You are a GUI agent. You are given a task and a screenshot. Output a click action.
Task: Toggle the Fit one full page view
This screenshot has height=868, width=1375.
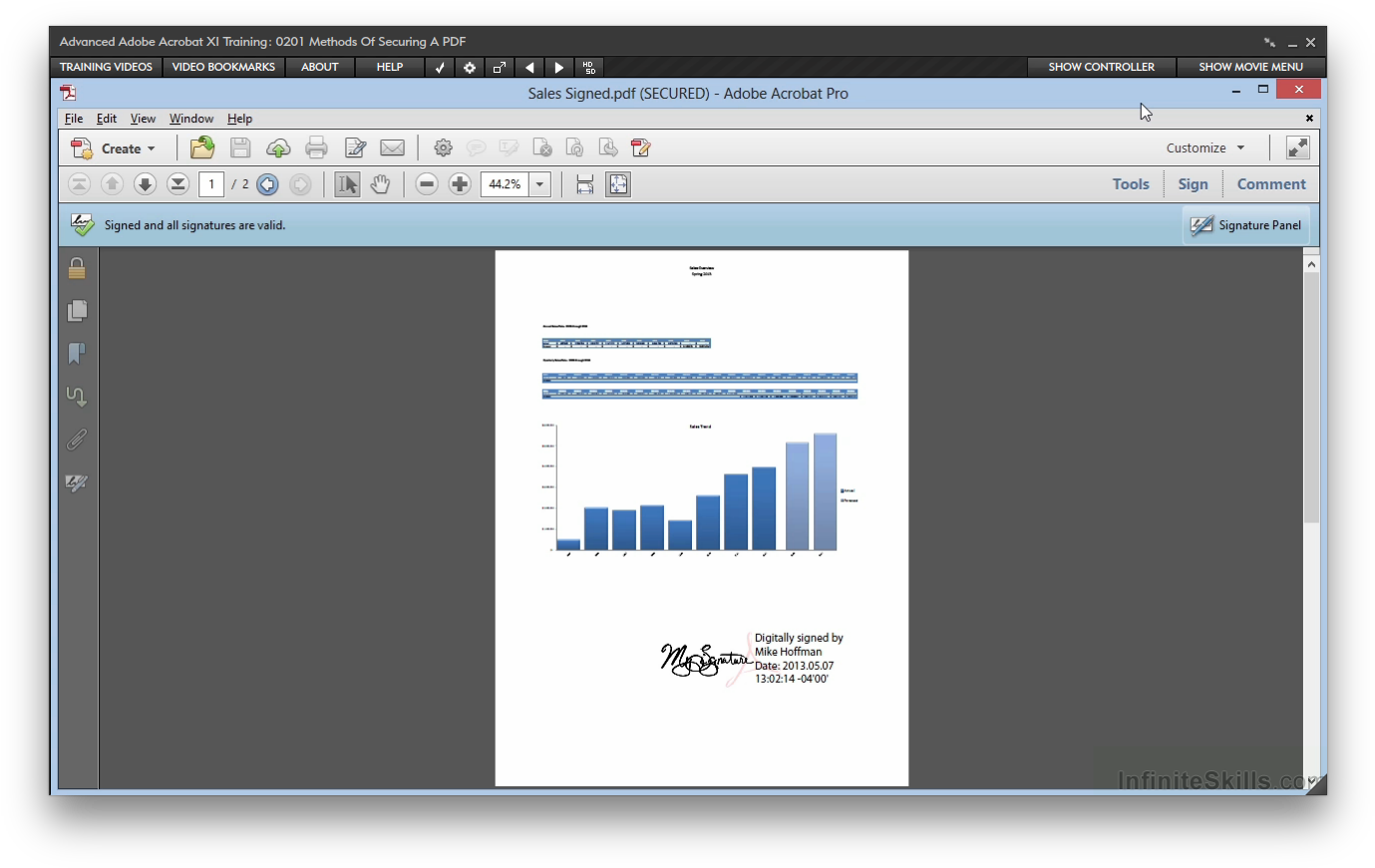click(618, 184)
